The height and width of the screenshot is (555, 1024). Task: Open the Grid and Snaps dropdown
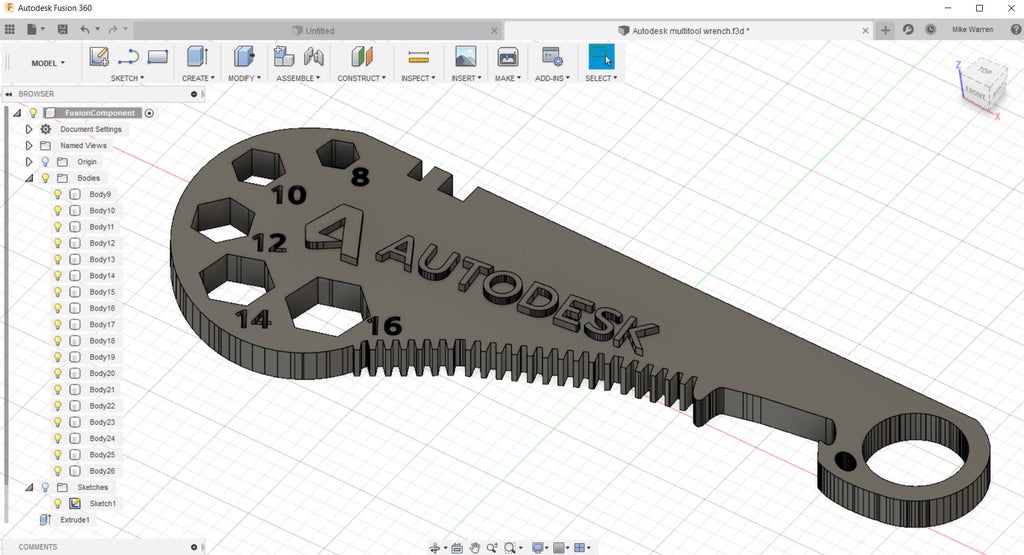click(561, 548)
